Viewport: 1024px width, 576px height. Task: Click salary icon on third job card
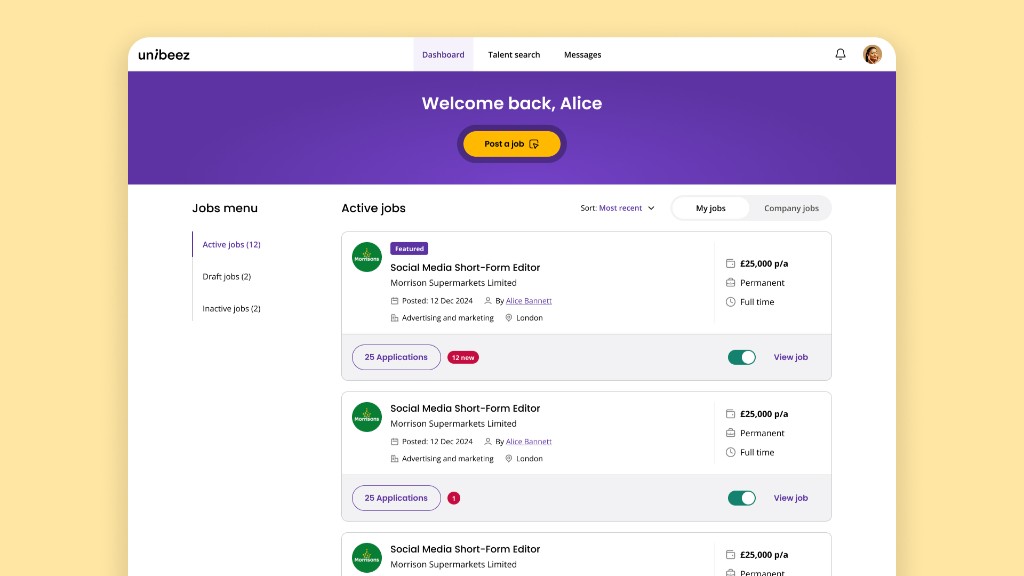(x=730, y=554)
